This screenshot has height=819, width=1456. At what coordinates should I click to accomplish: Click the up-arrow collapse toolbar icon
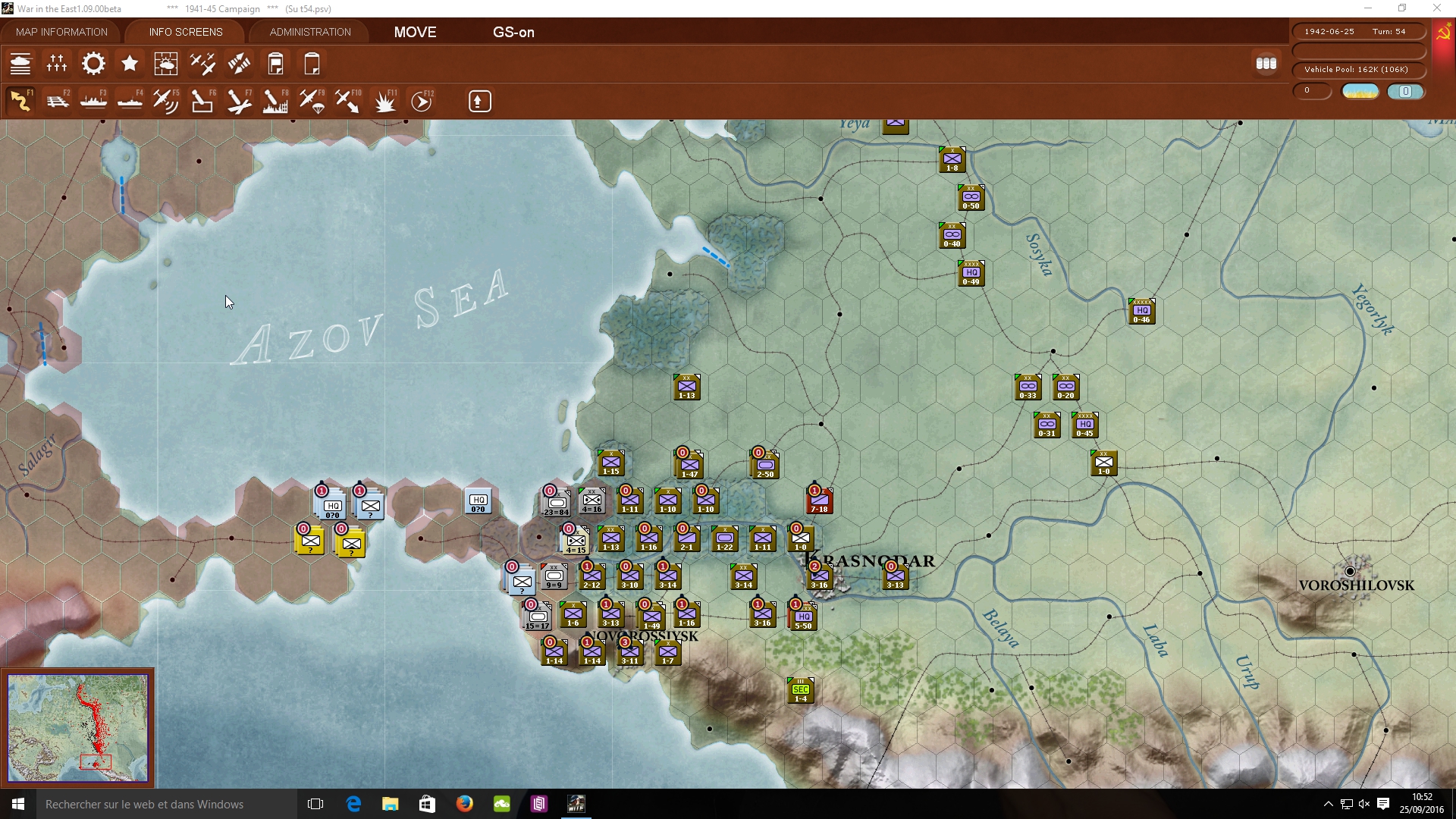pos(479,101)
